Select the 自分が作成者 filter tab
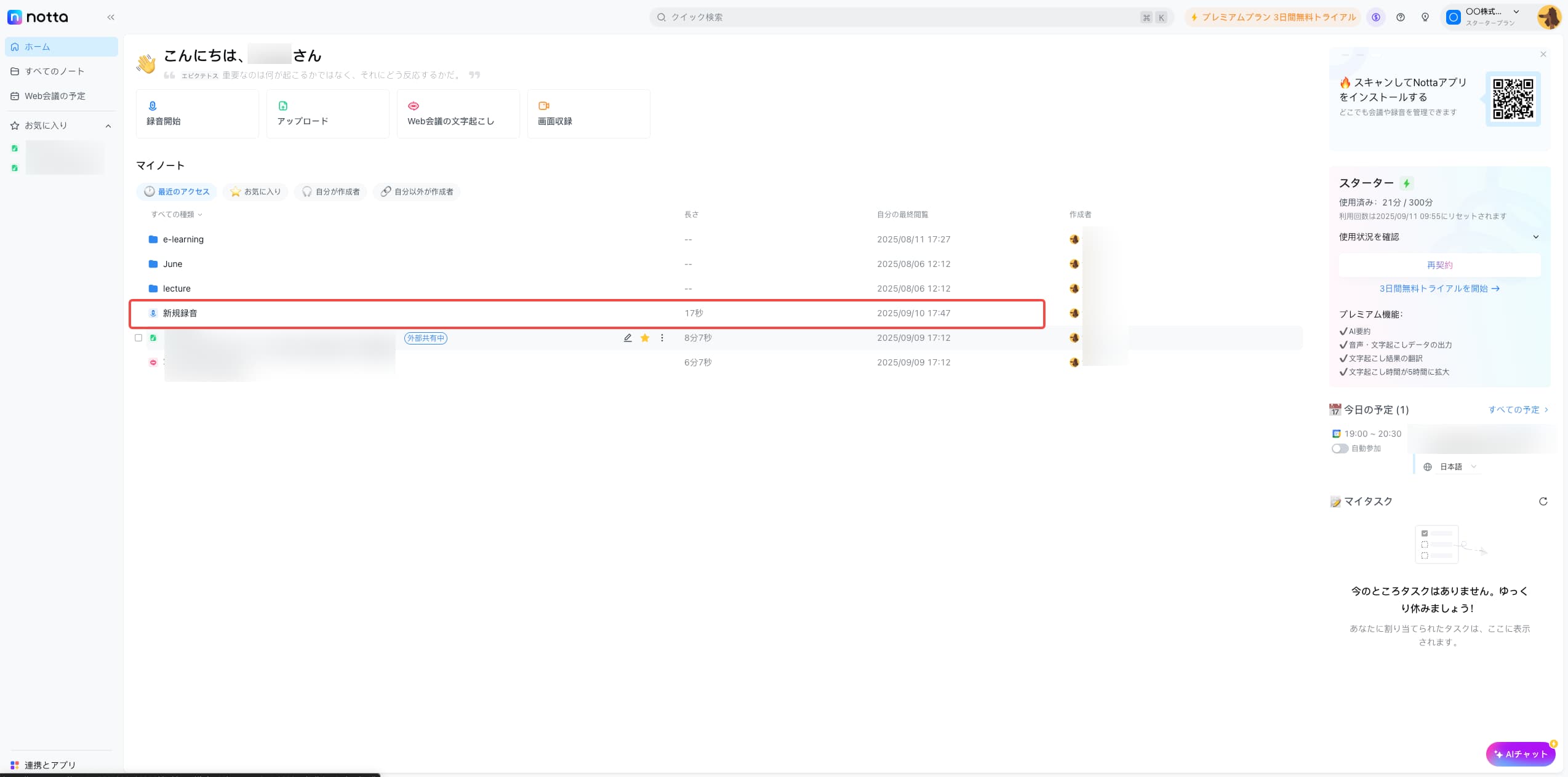The height and width of the screenshot is (777, 1568). [331, 192]
